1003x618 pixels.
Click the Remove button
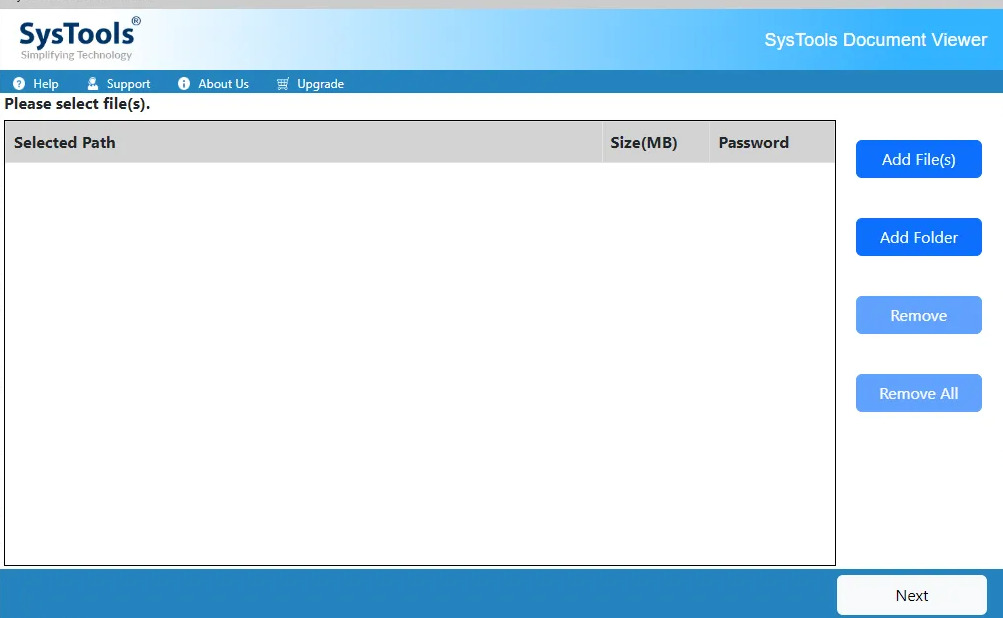(x=919, y=315)
